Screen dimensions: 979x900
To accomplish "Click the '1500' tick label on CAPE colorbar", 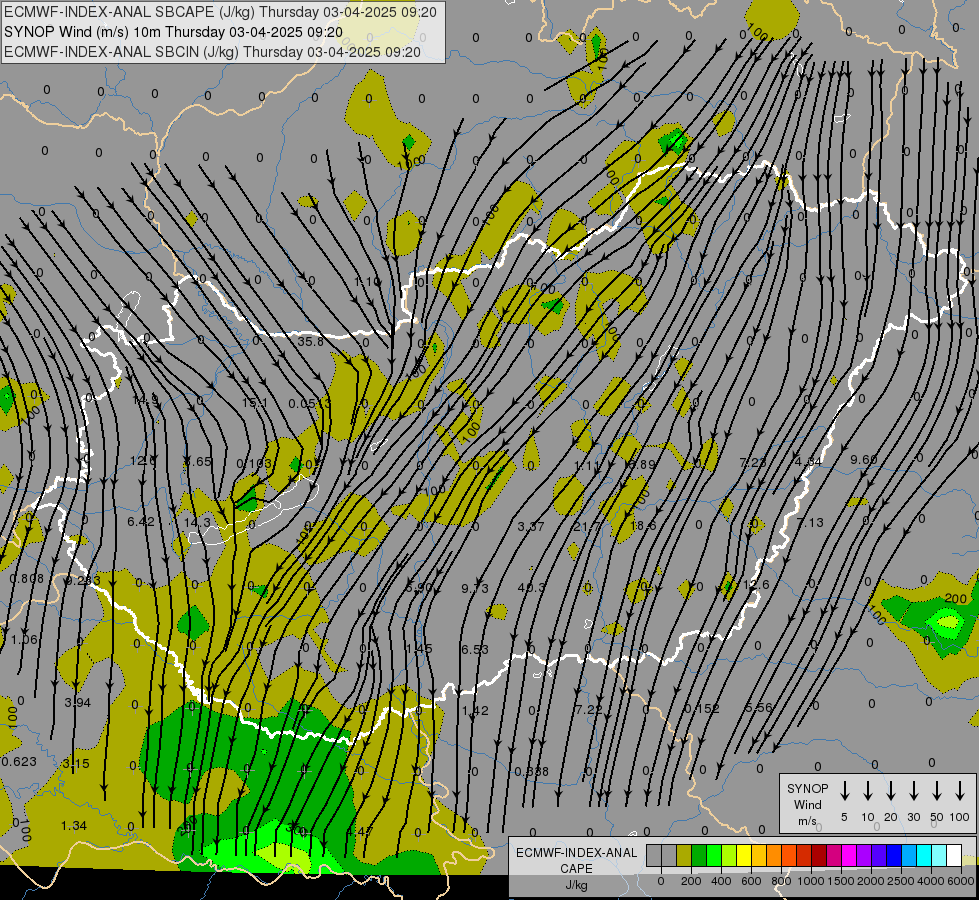I will click(x=841, y=881).
